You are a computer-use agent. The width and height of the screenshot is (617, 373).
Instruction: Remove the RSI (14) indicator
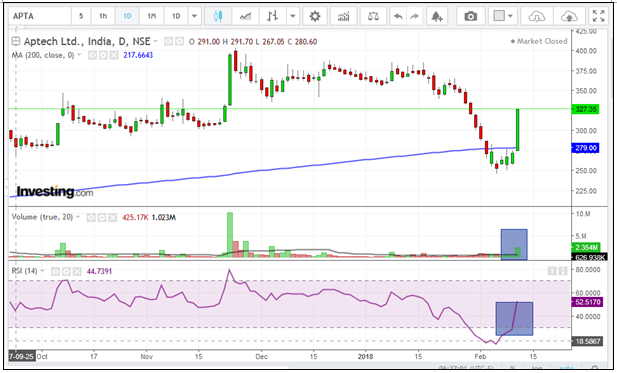click(x=77, y=271)
